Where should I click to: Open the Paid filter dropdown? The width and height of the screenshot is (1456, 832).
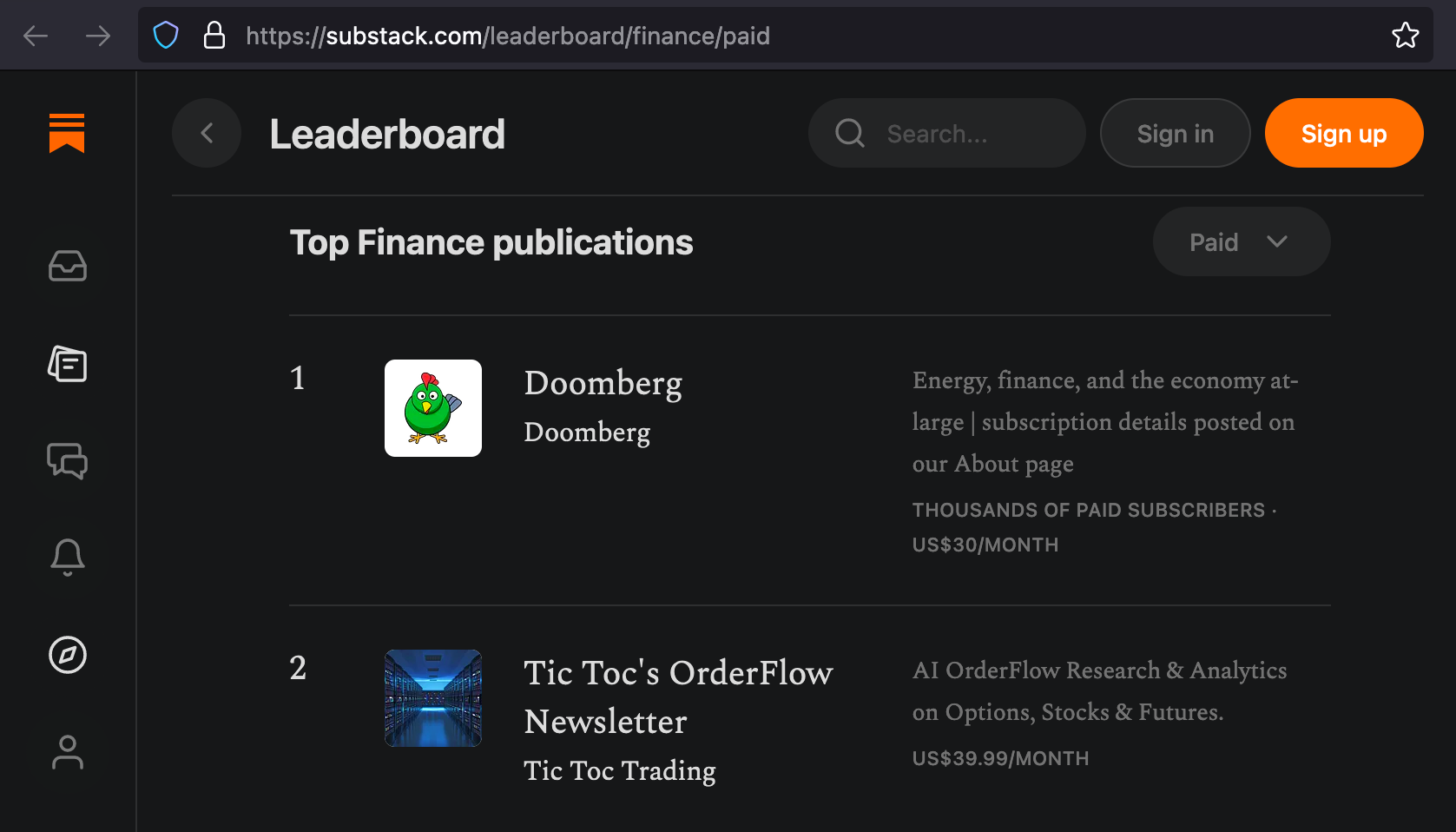[x=1241, y=241]
